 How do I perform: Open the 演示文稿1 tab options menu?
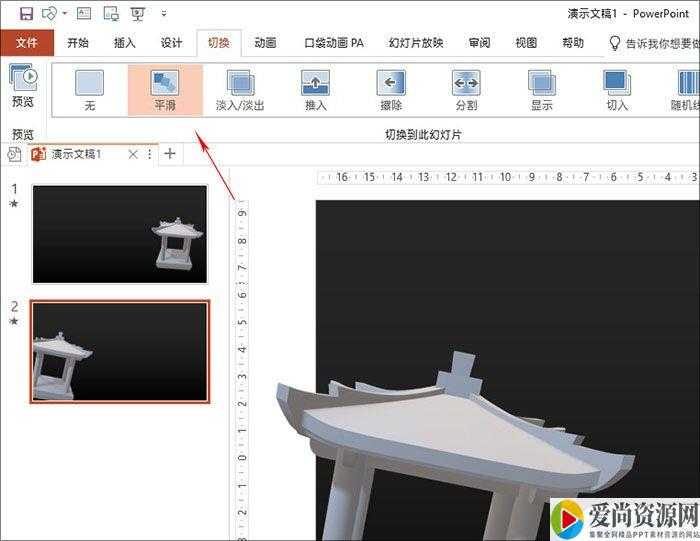click(x=150, y=154)
